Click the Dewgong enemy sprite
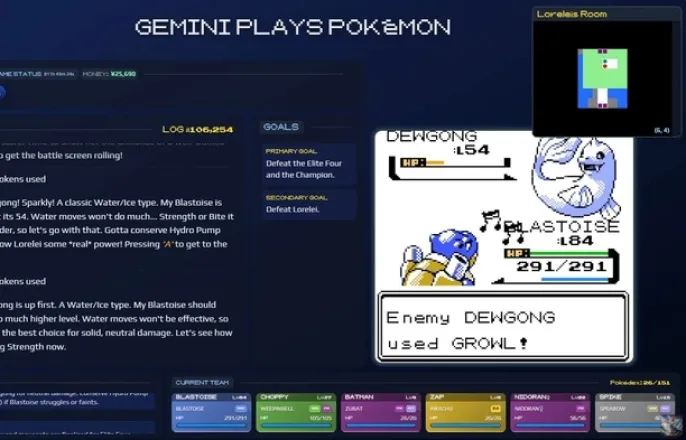This screenshot has height=440, width=686. (x=576, y=177)
